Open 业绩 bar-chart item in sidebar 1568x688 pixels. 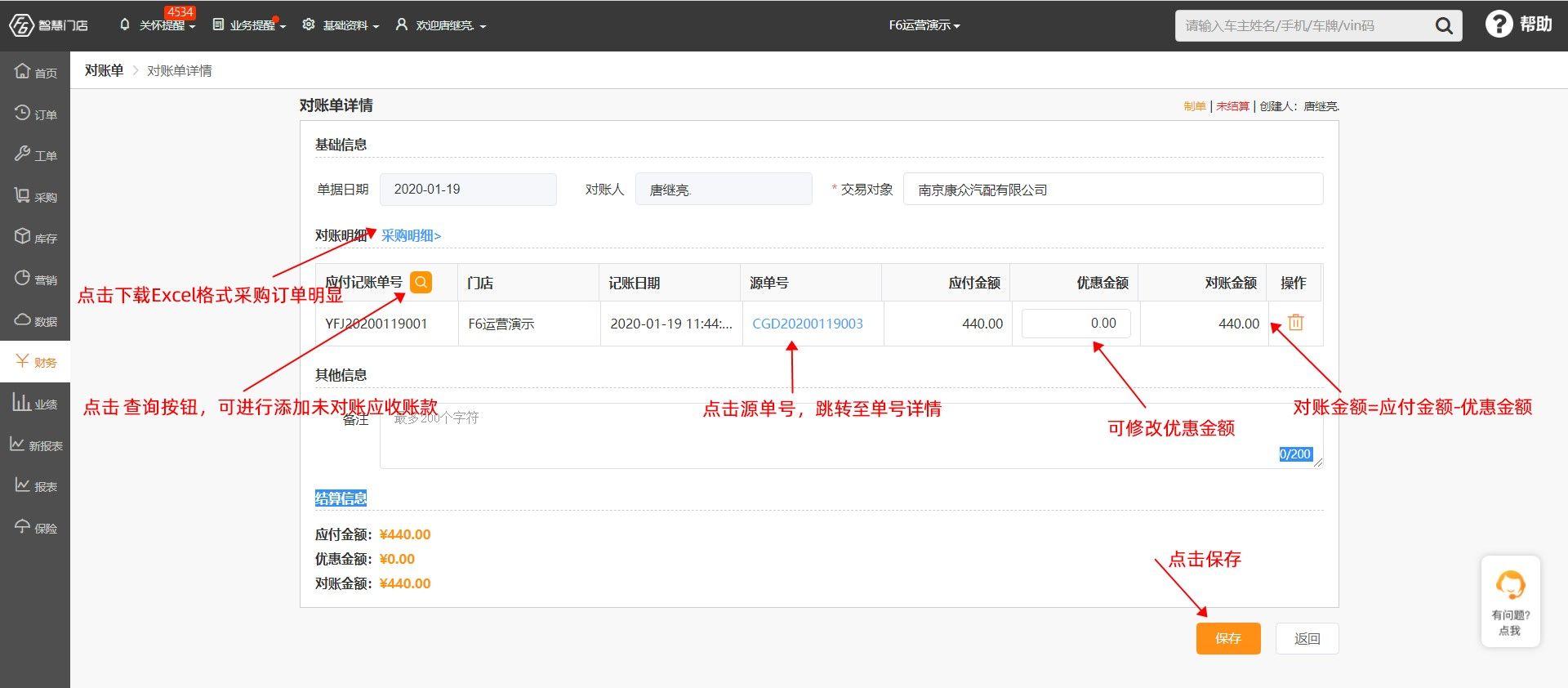[35, 403]
